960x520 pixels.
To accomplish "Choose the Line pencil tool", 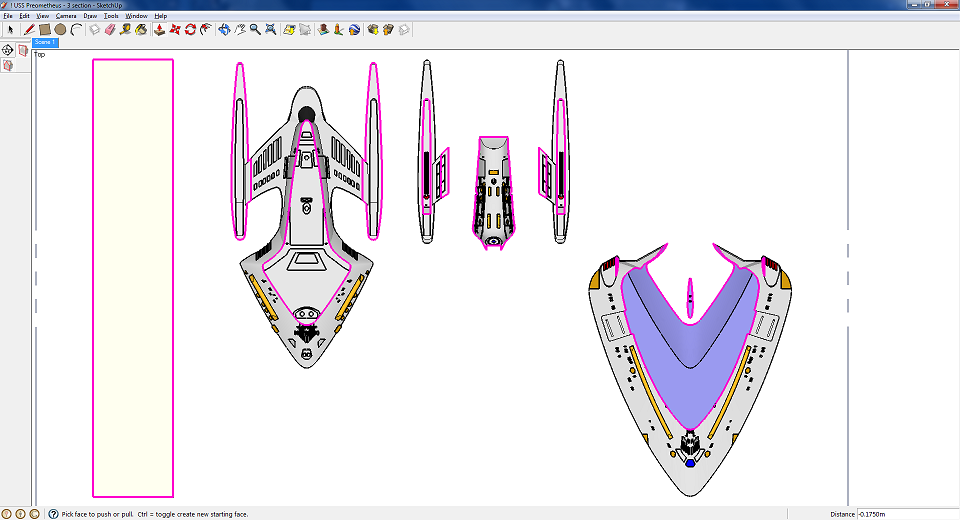I will click(x=29, y=29).
